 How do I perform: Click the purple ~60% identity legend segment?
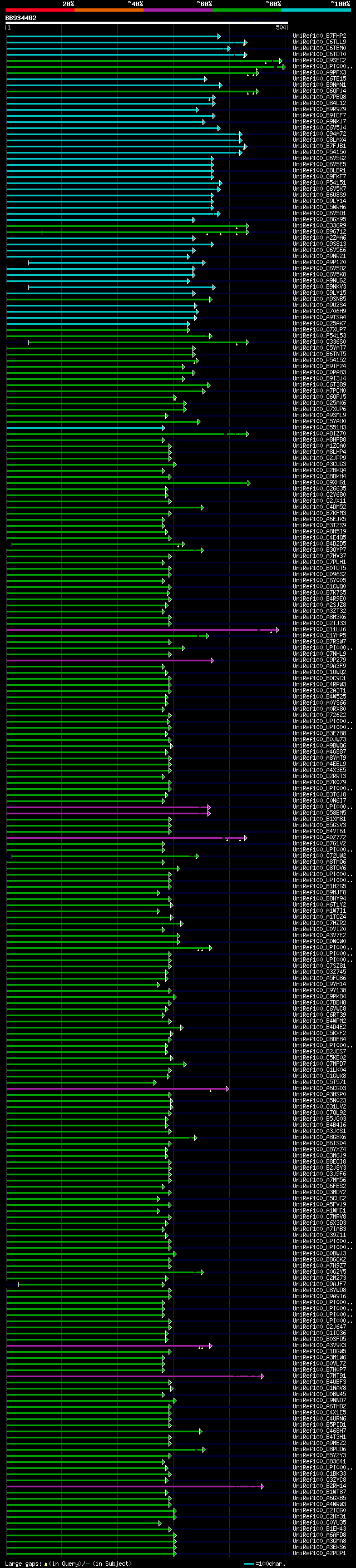(x=177, y=10)
